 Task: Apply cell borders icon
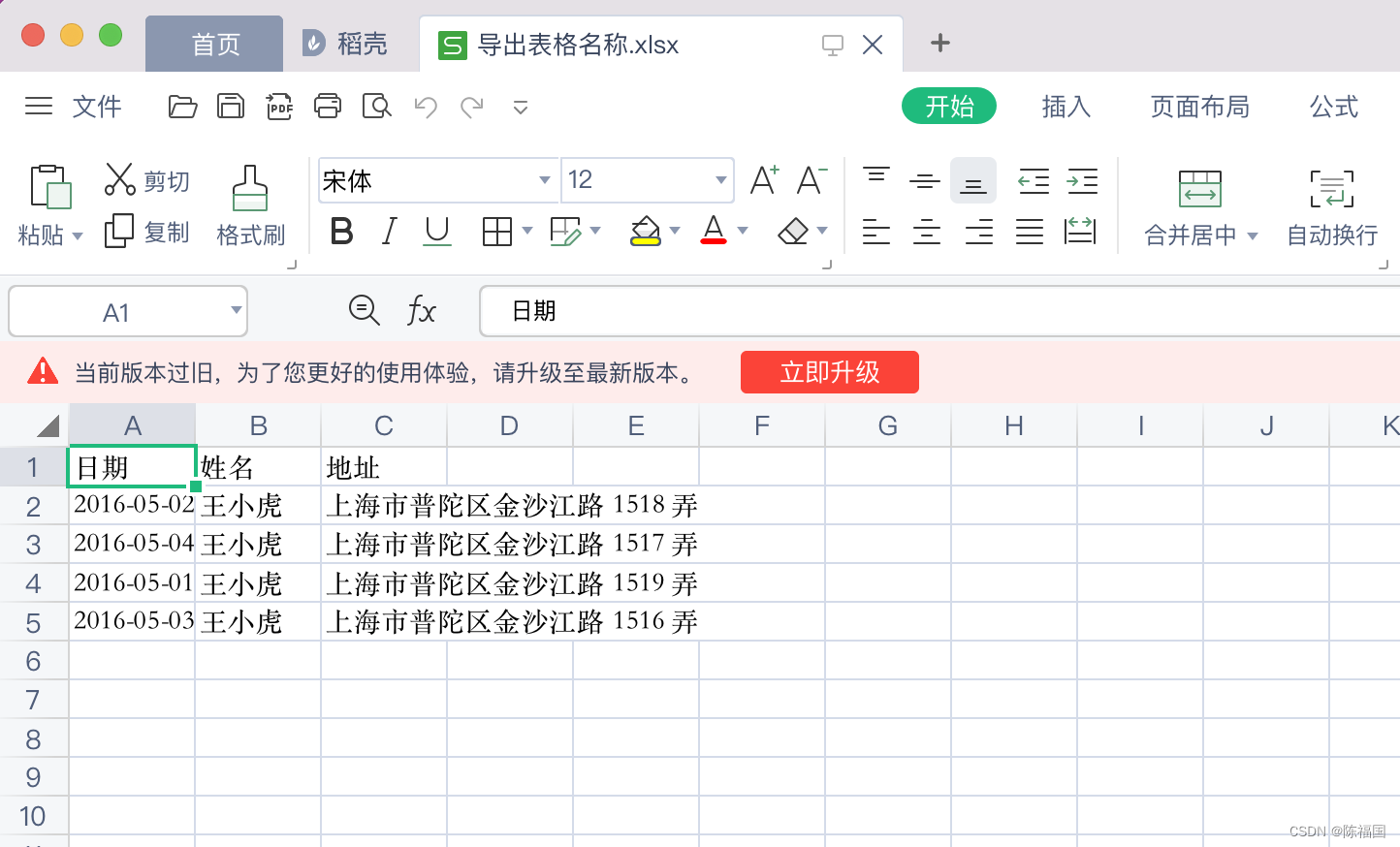tap(497, 231)
